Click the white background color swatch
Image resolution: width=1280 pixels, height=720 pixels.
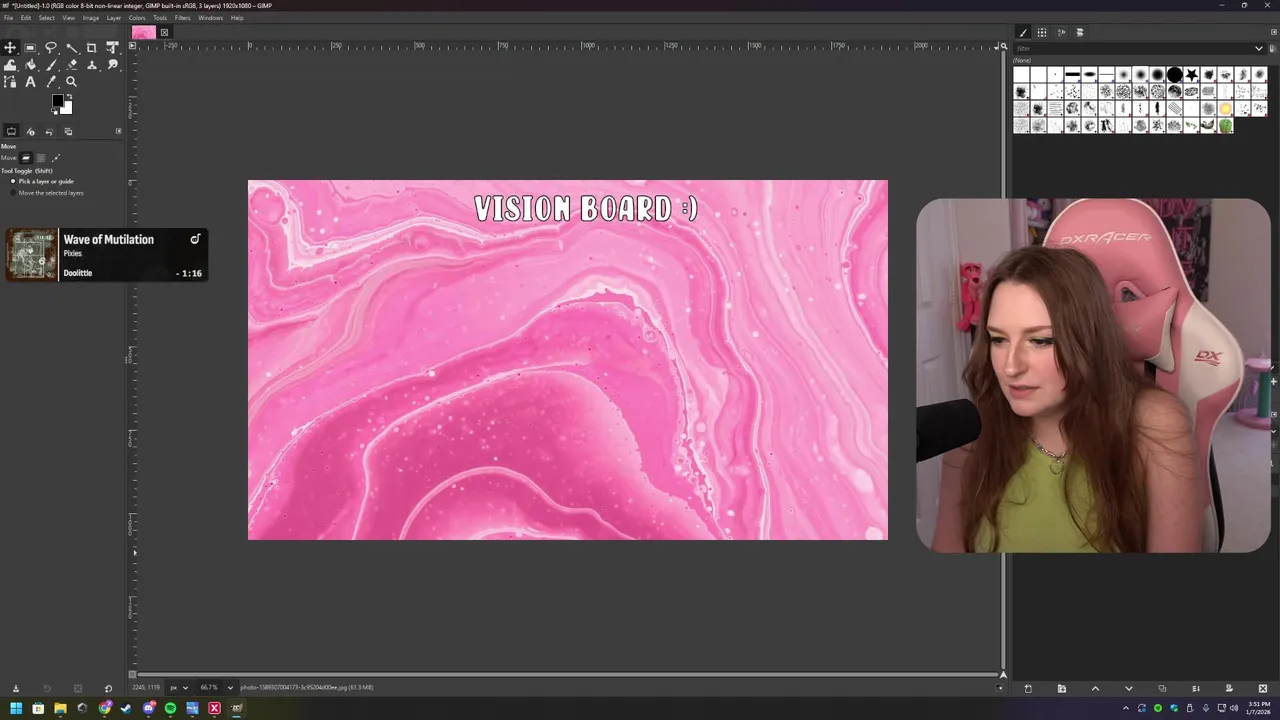coord(66,108)
